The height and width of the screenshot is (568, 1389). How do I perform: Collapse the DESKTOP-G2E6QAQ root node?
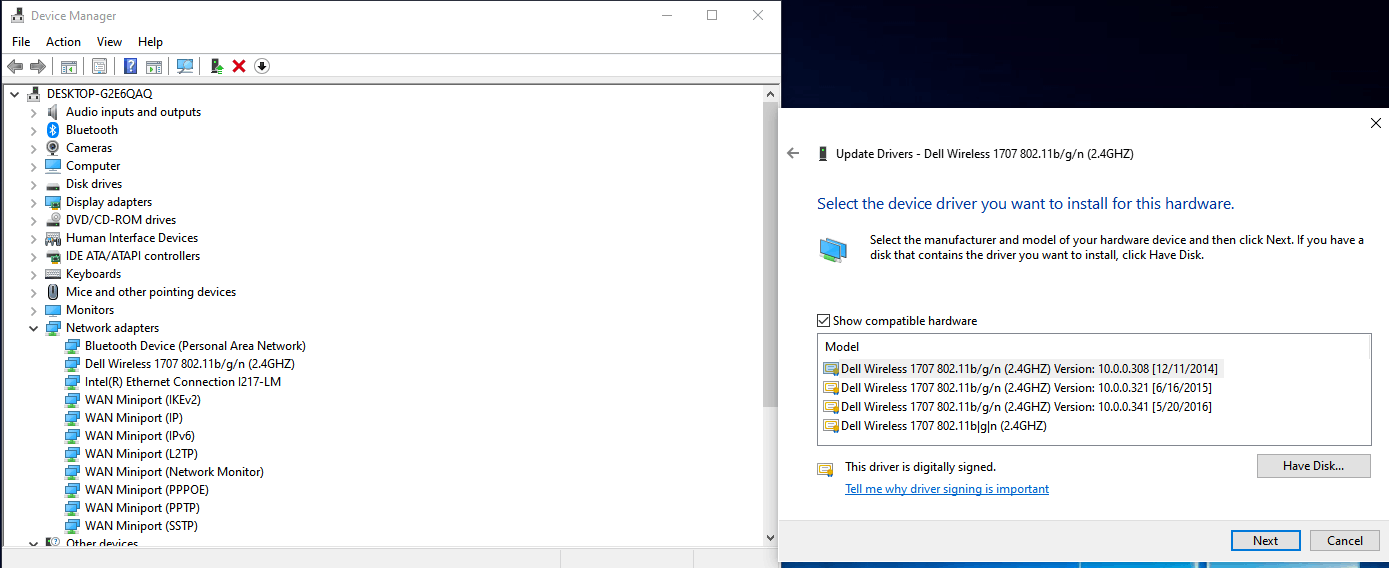click(x=14, y=94)
